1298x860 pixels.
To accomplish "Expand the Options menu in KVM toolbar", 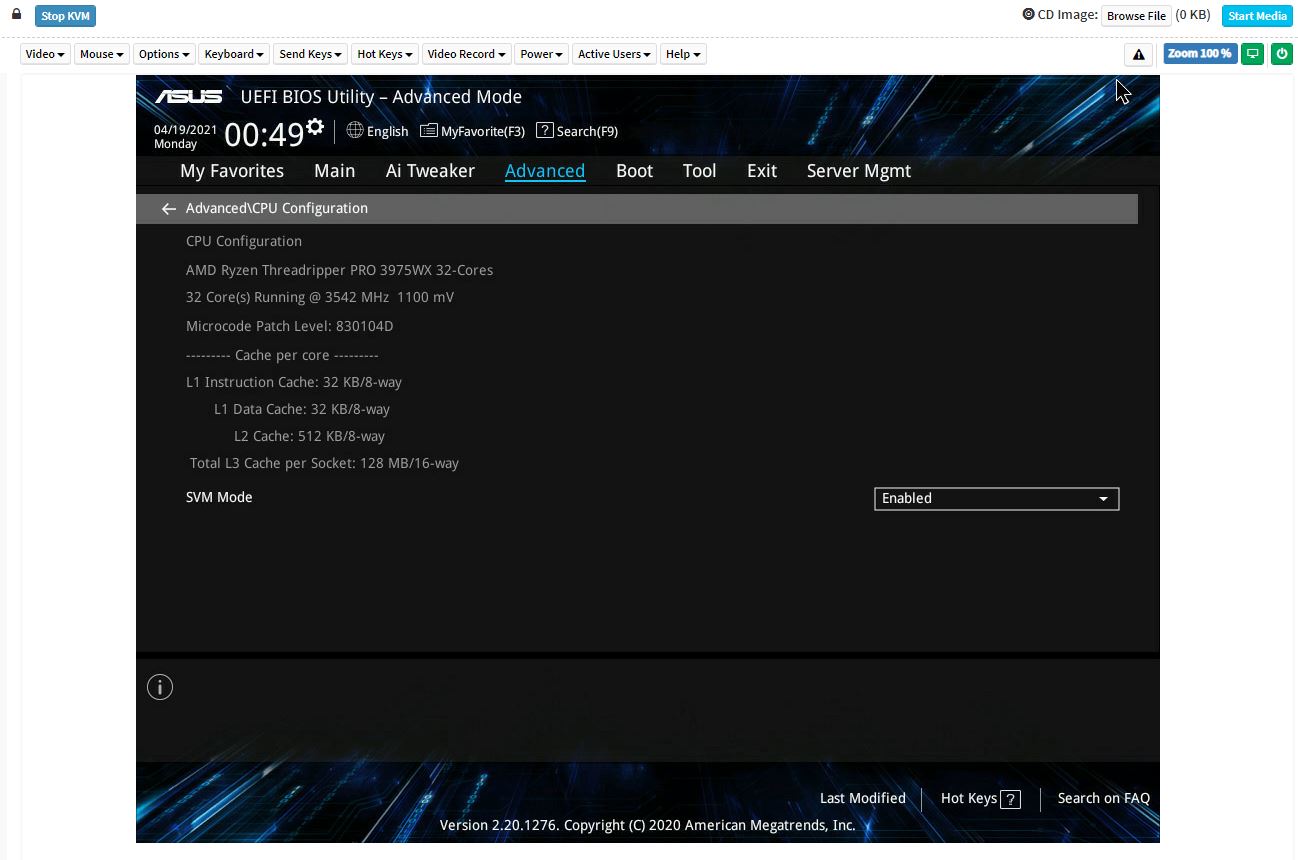I will 164,54.
